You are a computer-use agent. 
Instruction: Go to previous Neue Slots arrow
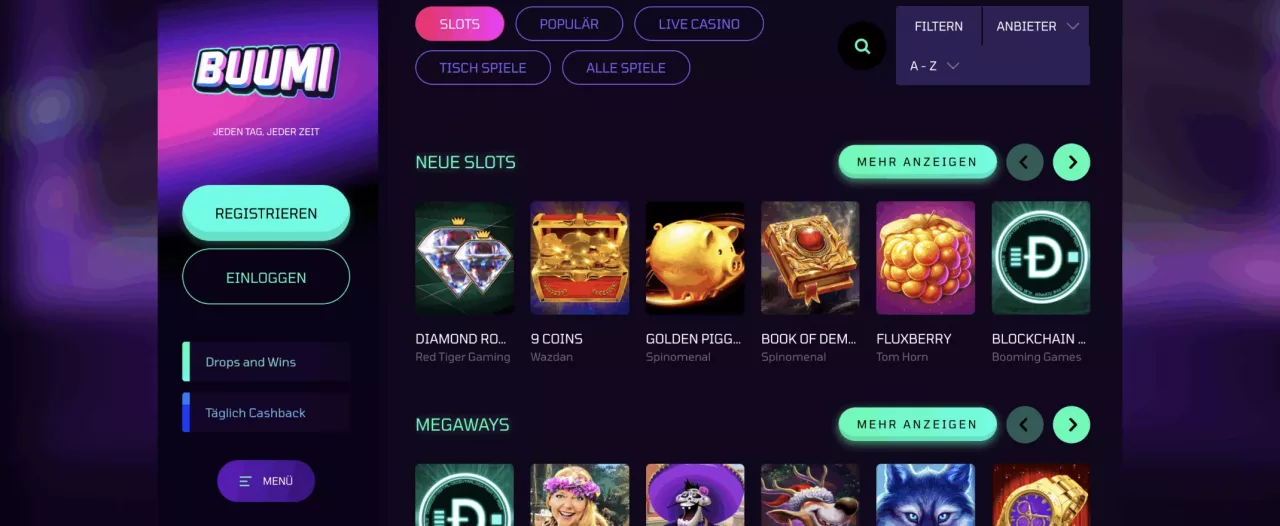(1025, 162)
